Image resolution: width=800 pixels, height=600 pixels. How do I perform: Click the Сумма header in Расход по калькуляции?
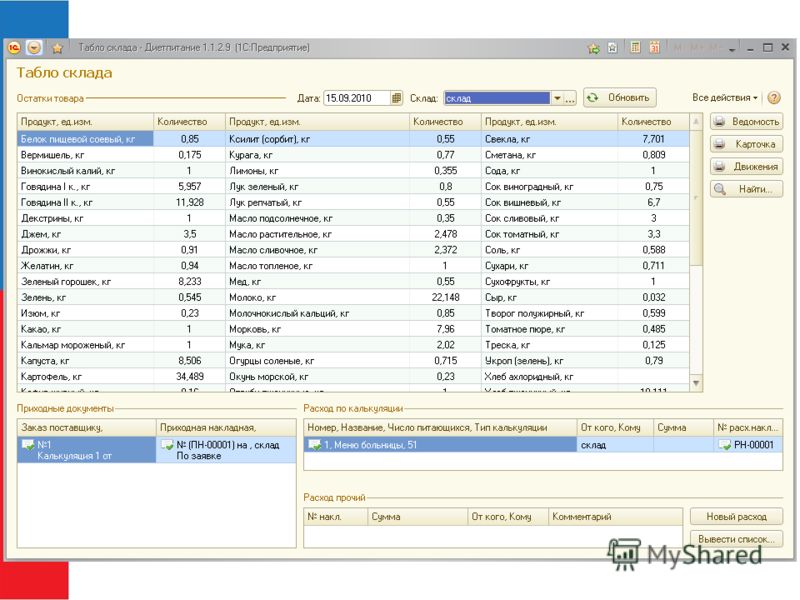tap(683, 428)
